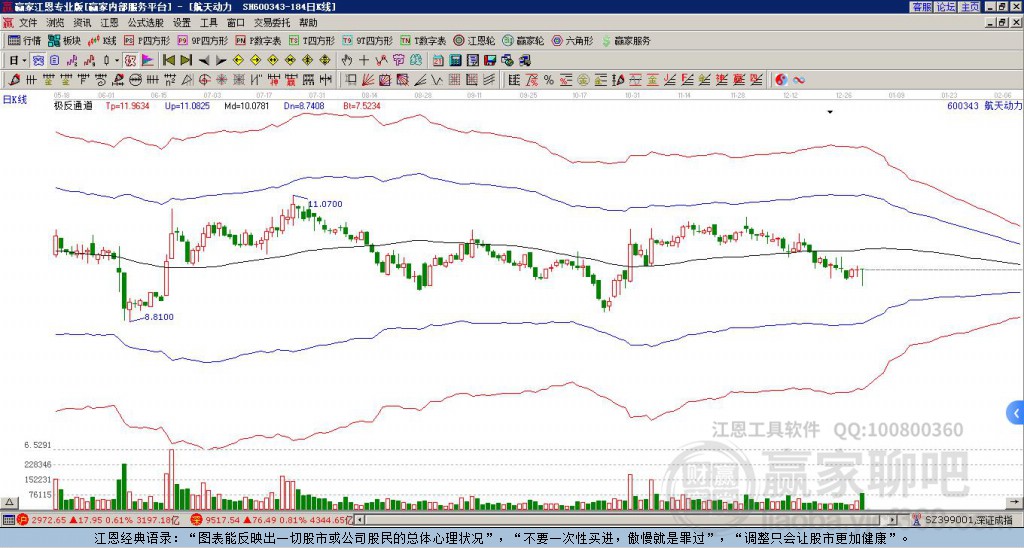Click the 8.8100 low price label
Screen dimensions: 1024x548
point(159,317)
